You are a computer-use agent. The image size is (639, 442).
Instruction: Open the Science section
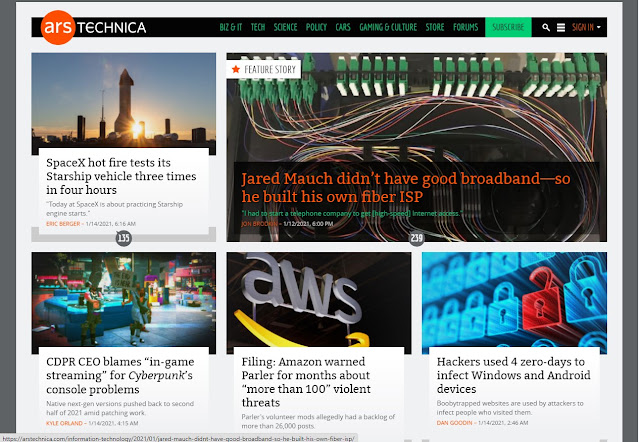(x=285, y=27)
